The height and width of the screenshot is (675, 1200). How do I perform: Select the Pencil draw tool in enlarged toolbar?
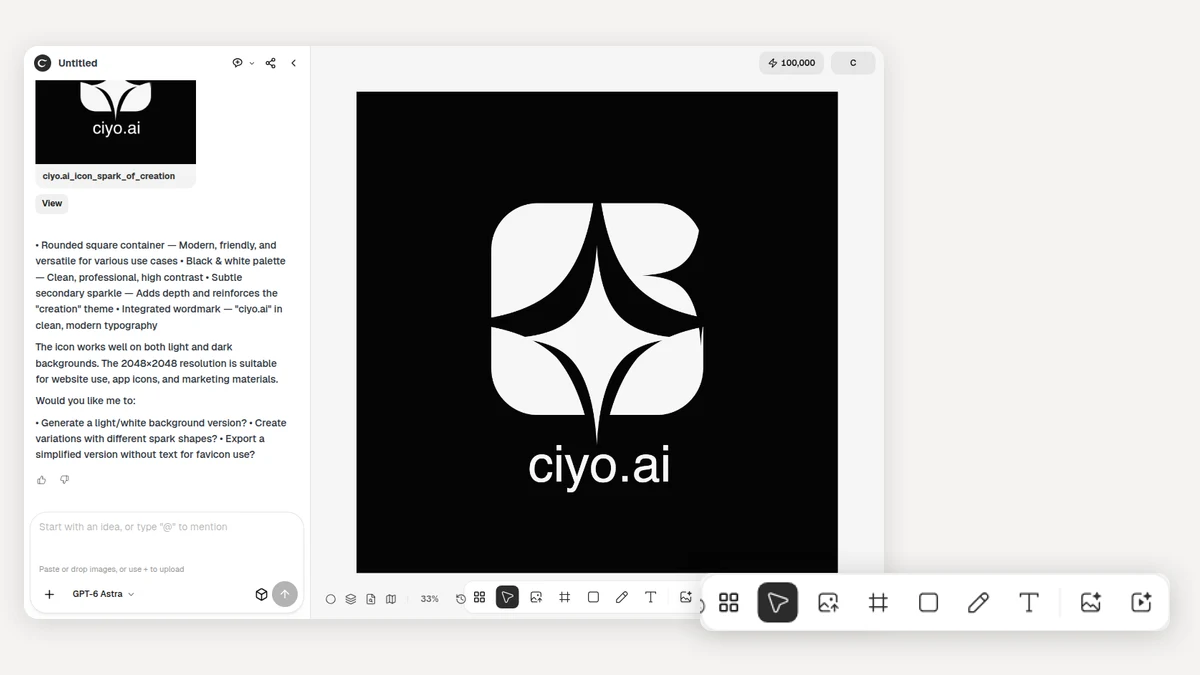click(978, 602)
